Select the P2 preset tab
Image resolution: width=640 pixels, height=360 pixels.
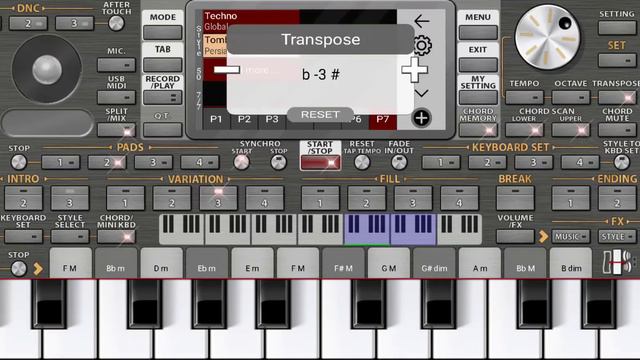[244, 120]
